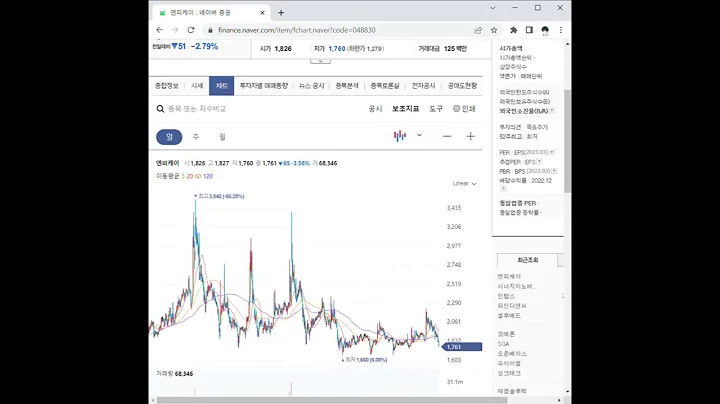The height and width of the screenshot is (404, 720).
Task: Bookmark this page with the star icon
Action: pyautogui.click(x=494, y=30)
